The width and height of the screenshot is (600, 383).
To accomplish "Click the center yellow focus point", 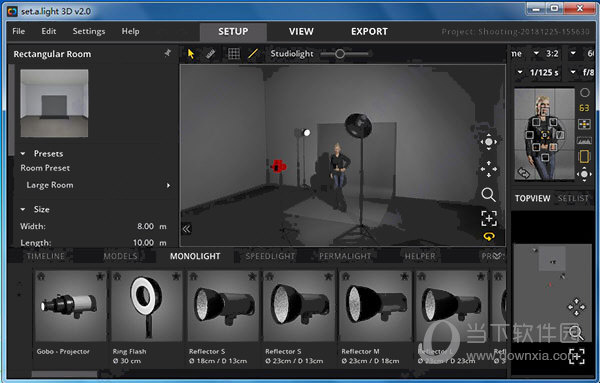I will pyautogui.click(x=545, y=135).
